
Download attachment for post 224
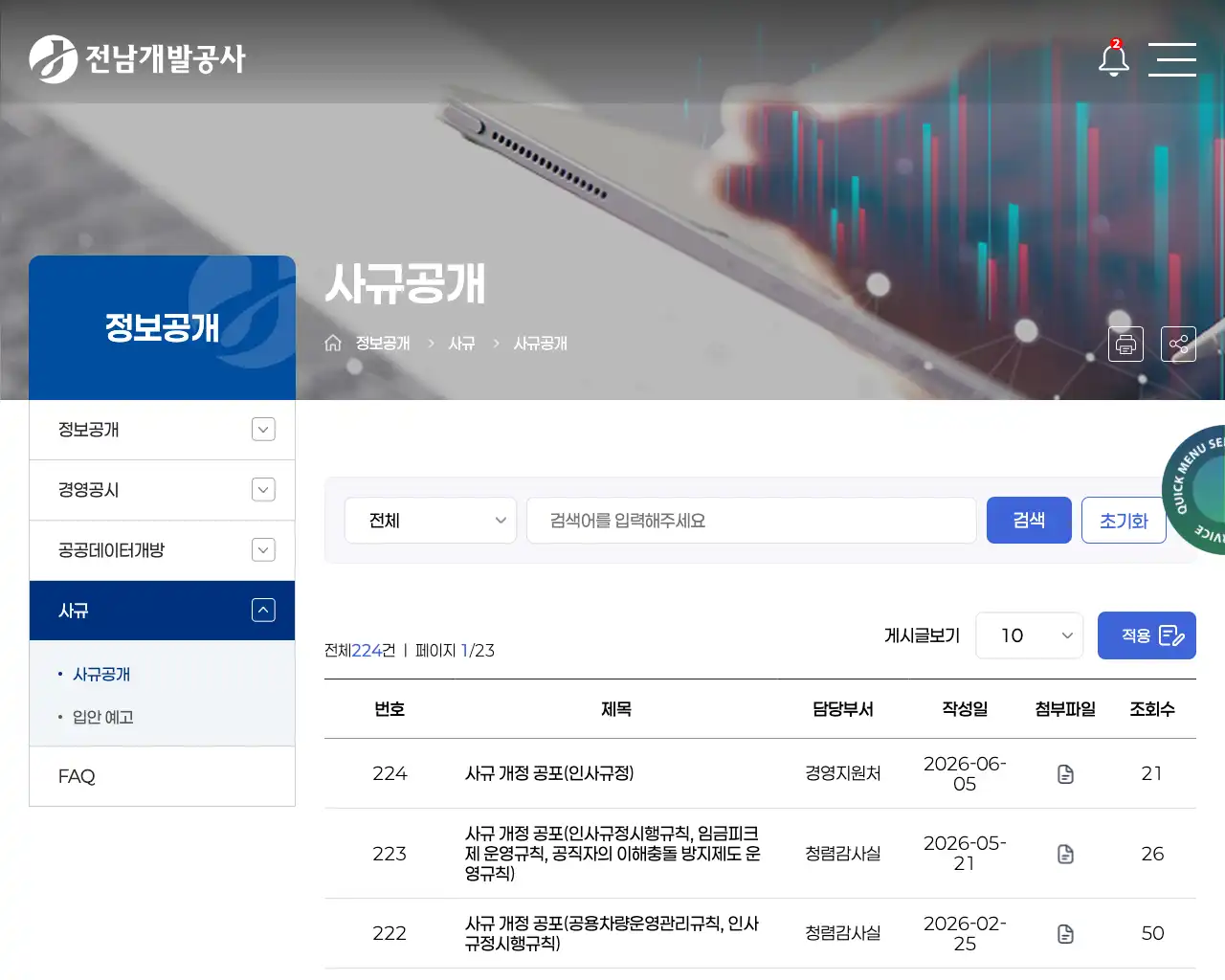pyautogui.click(x=1065, y=774)
